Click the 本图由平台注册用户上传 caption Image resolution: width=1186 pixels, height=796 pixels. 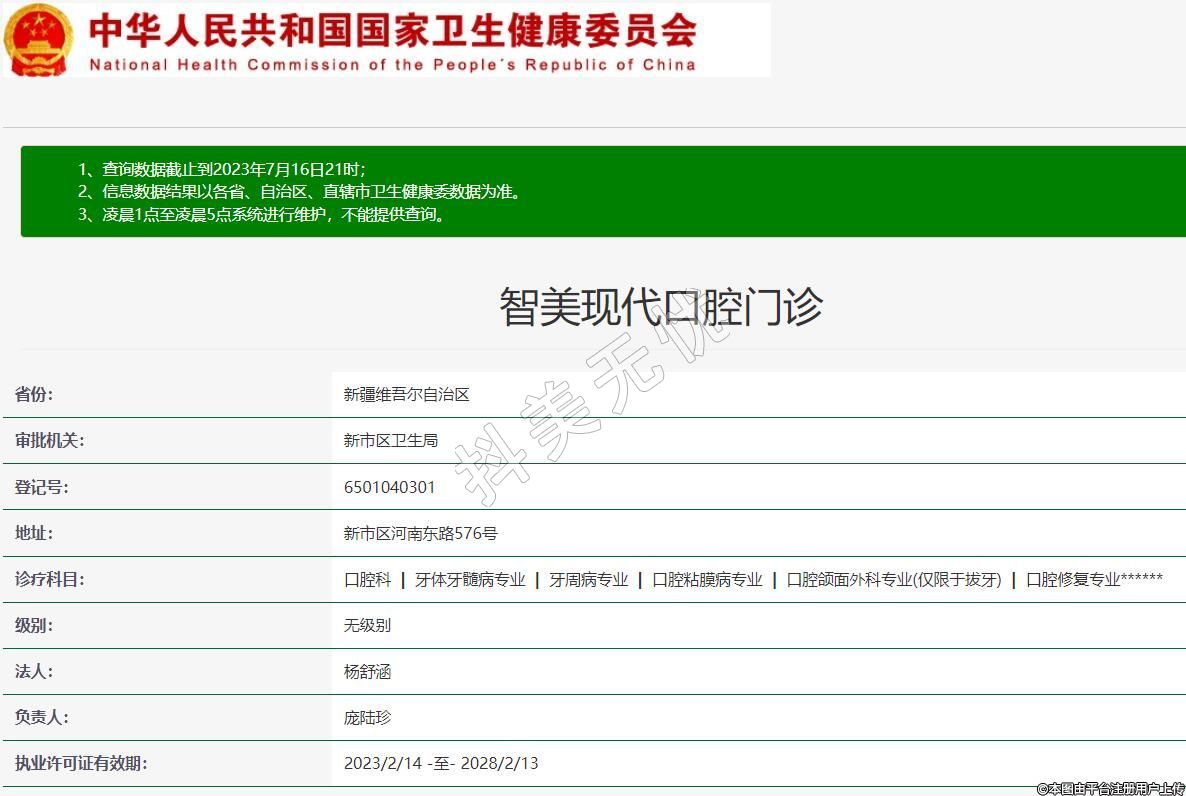click(x=1110, y=789)
